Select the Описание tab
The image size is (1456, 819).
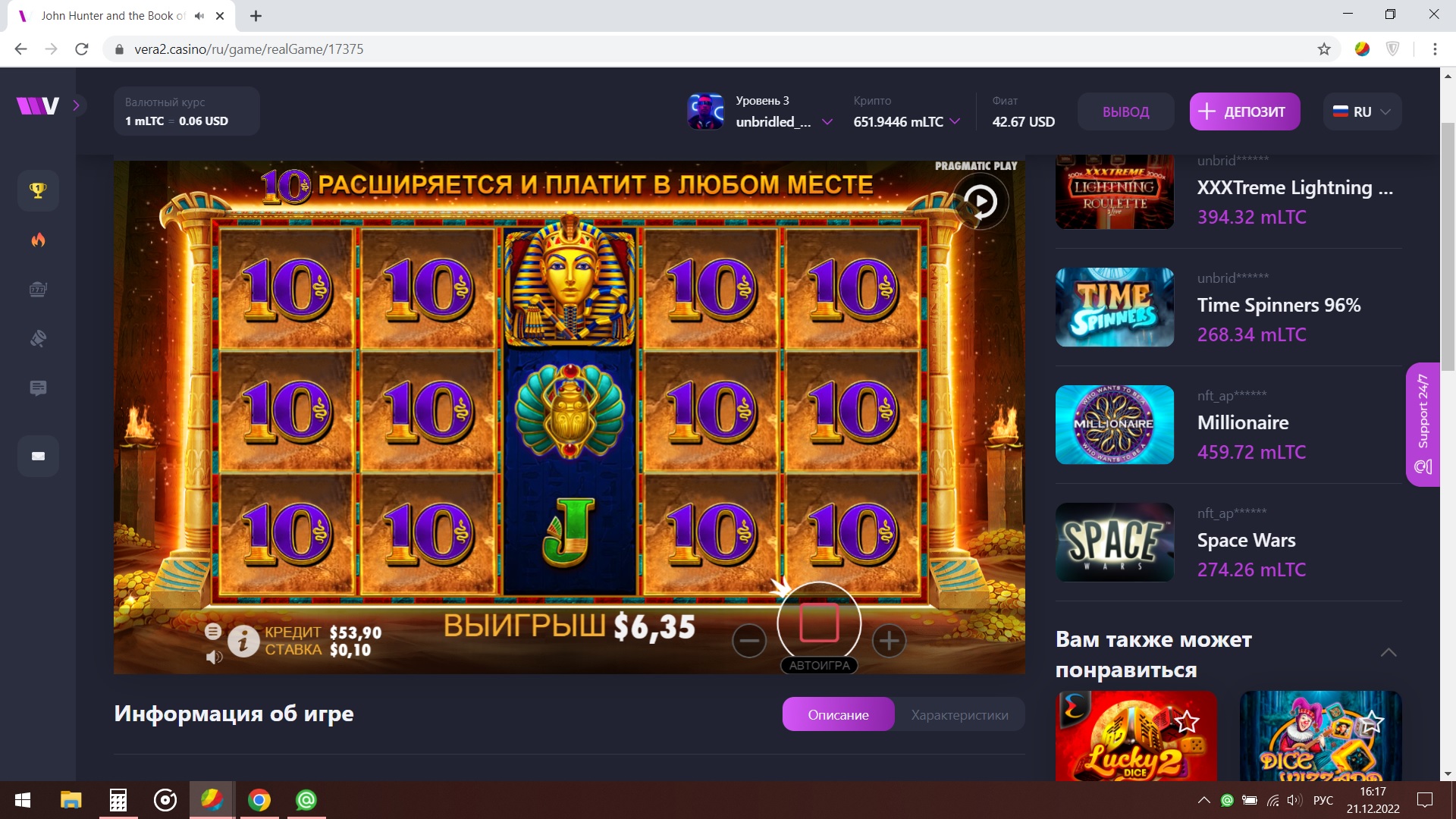click(838, 714)
